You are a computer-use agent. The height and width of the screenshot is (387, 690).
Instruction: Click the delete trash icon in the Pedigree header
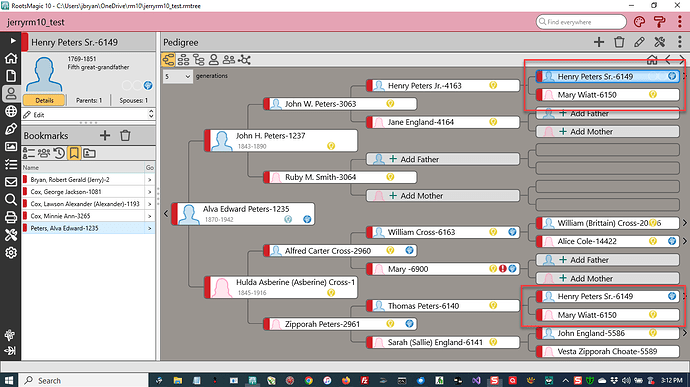click(619, 42)
